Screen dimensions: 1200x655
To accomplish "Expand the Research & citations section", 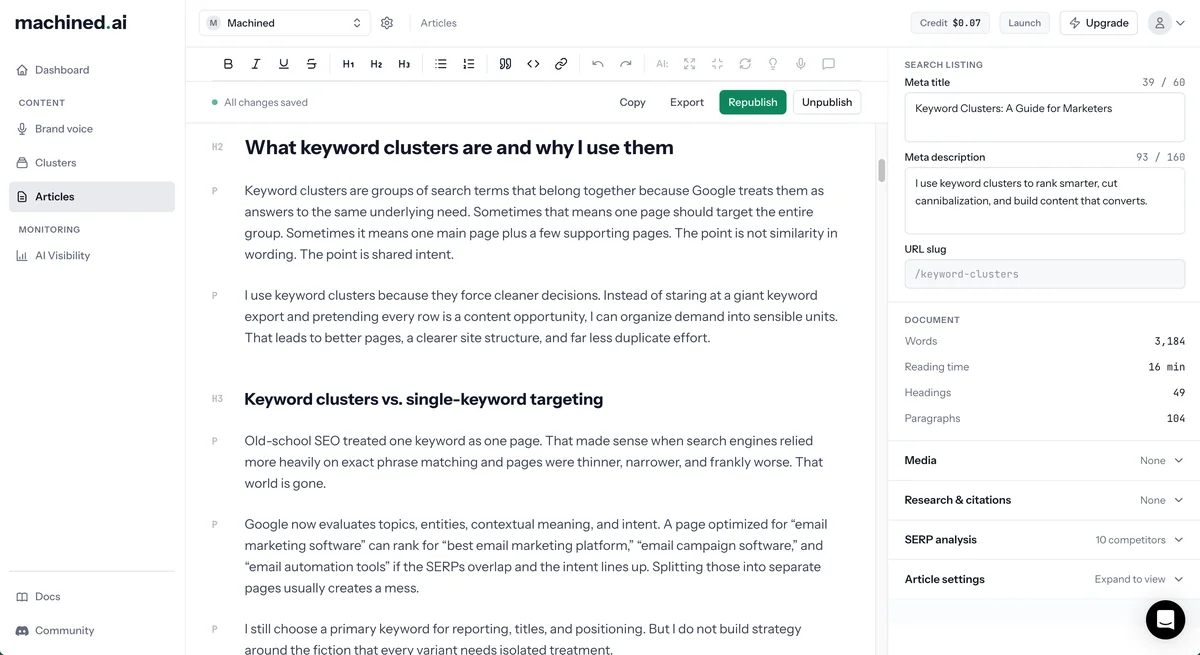I will point(1044,500).
